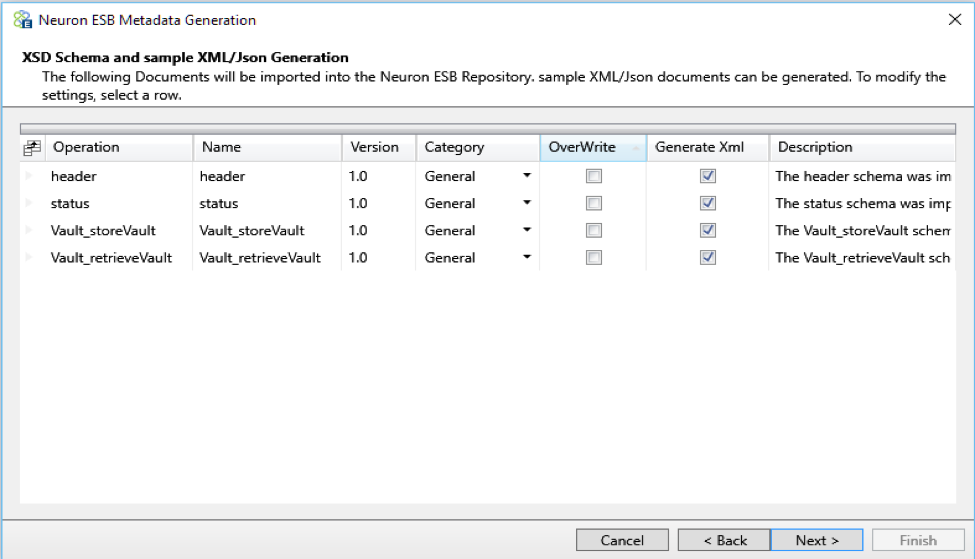Close the Metadata Generation dialog
Image resolution: width=975 pixels, height=559 pixels.
pyautogui.click(x=955, y=20)
